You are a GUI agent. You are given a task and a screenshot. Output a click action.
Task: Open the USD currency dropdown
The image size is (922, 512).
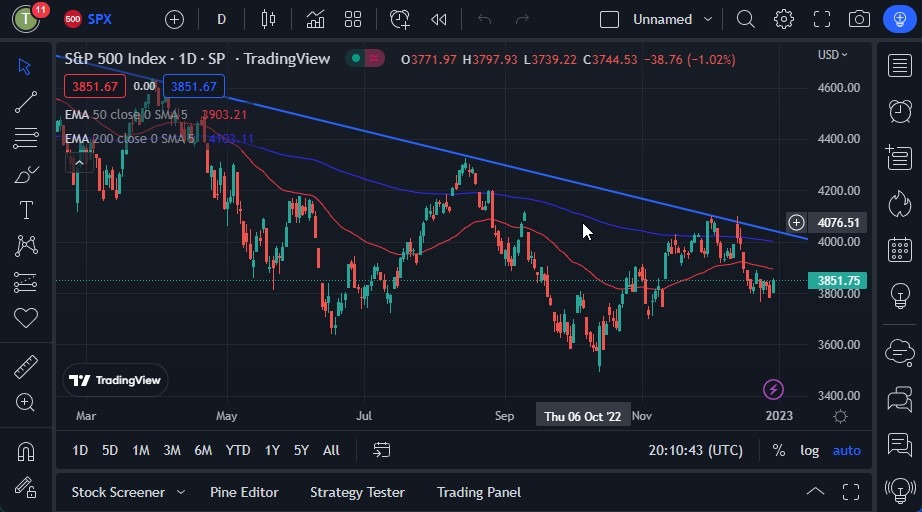tap(833, 55)
